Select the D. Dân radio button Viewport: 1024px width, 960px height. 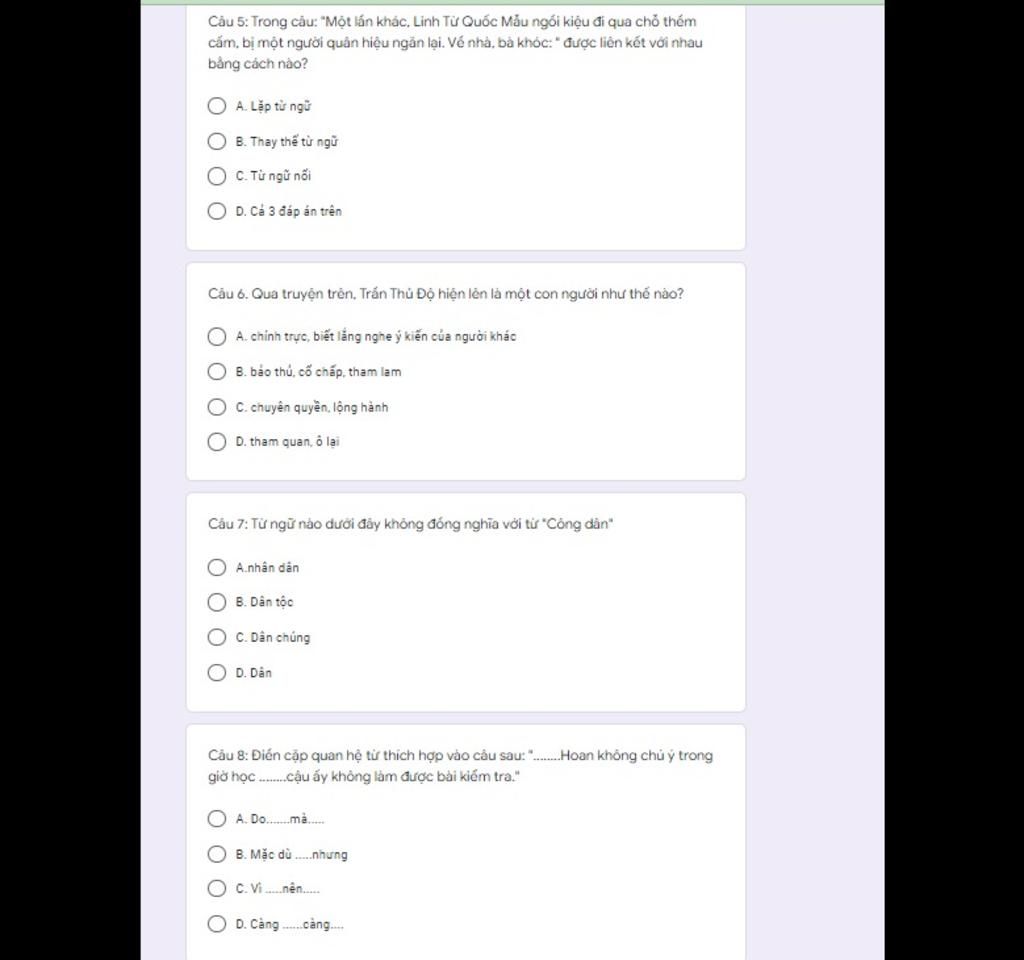(217, 672)
